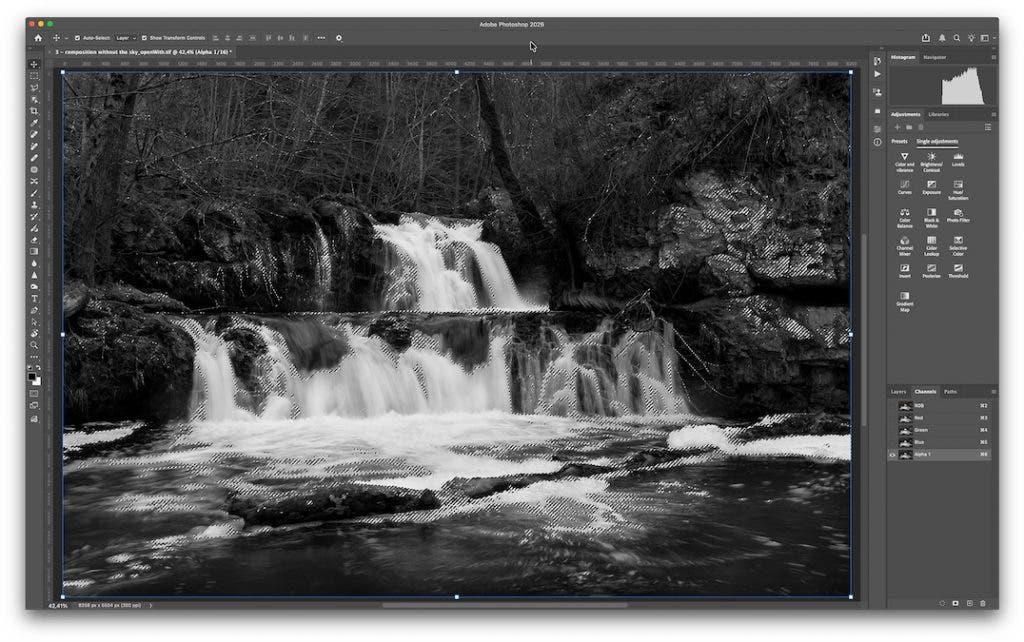Screen dimensions: 1024x642
Task: Click the foreground color swatch
Action: (32, 377)
